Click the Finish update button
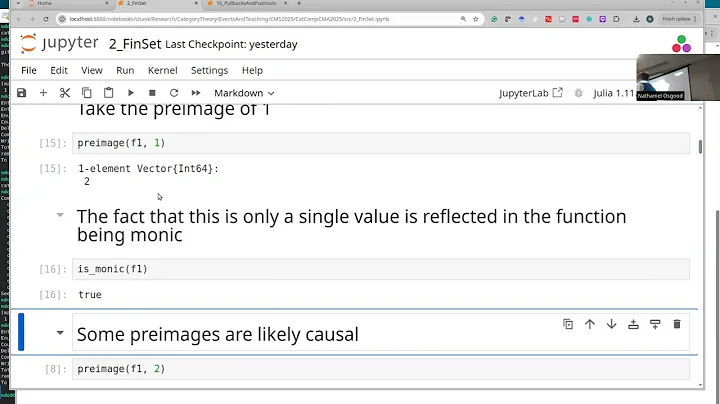 (x=679, y=19)
